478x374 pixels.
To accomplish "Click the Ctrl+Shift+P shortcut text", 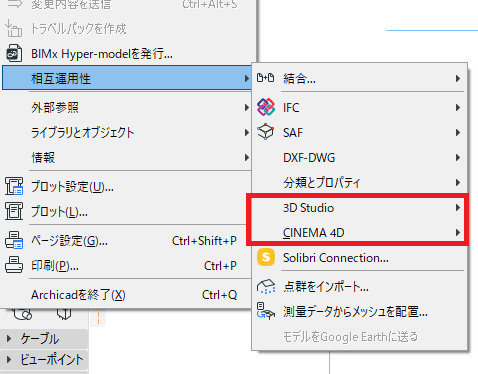I will coord(204,240).
